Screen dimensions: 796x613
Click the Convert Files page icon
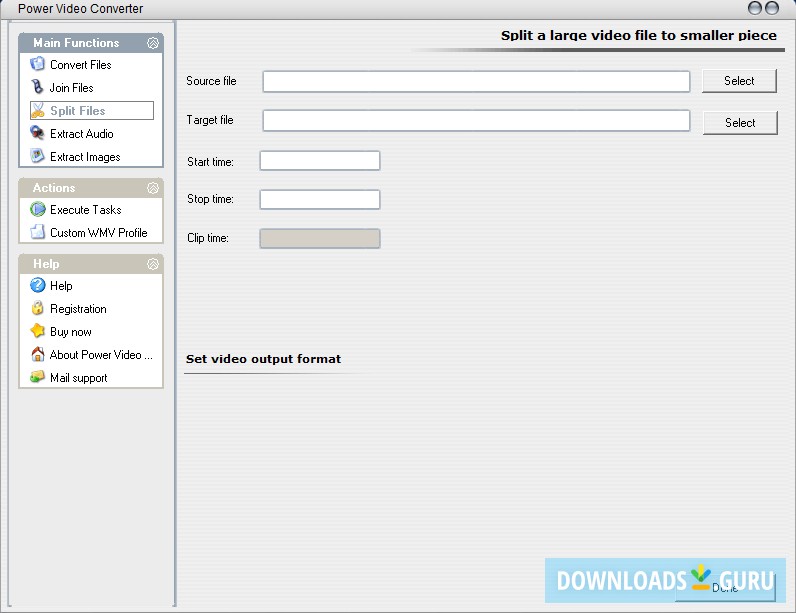pos(38,64)
